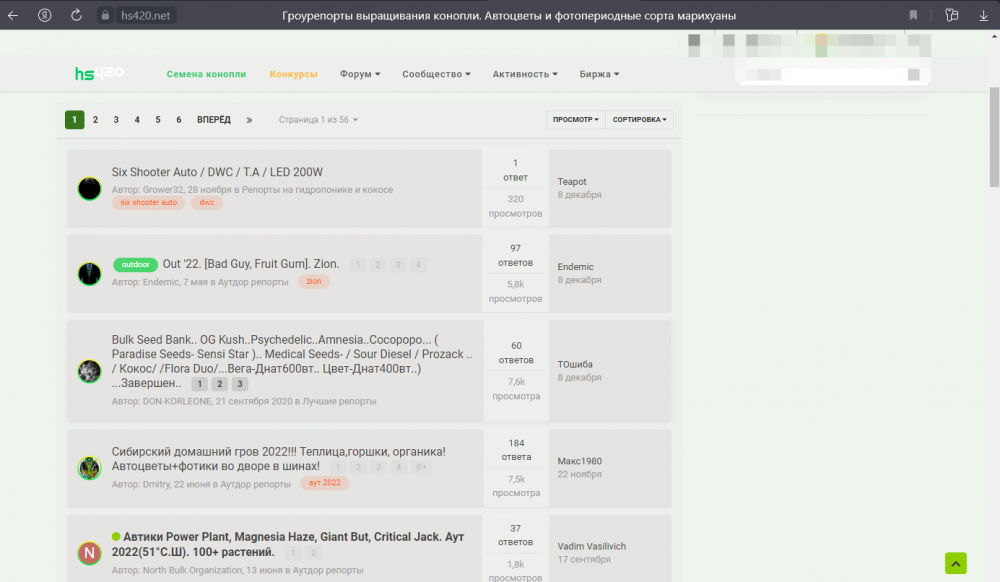Image resolution: width=1000 pixels, height=582 pixels.
Task: Click the 'outdoor' green tag badge
Action: [135, 265]
